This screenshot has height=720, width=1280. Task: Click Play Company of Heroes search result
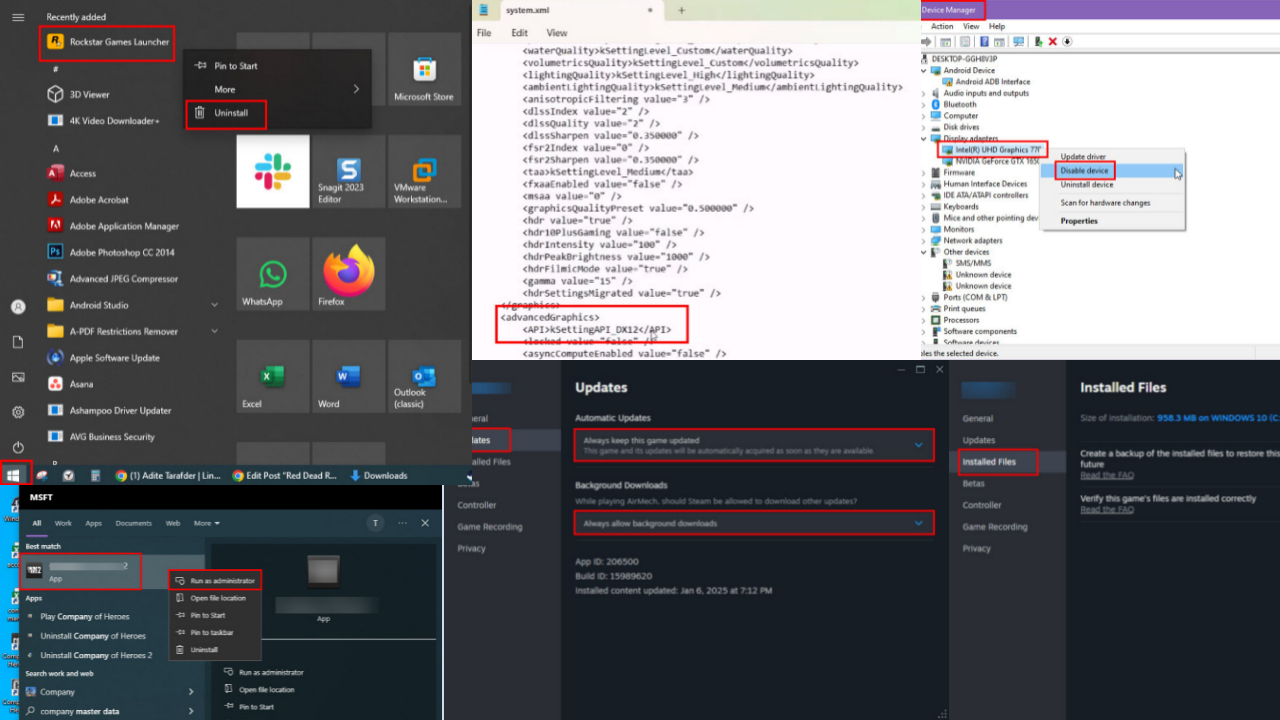tap(84, 616)
